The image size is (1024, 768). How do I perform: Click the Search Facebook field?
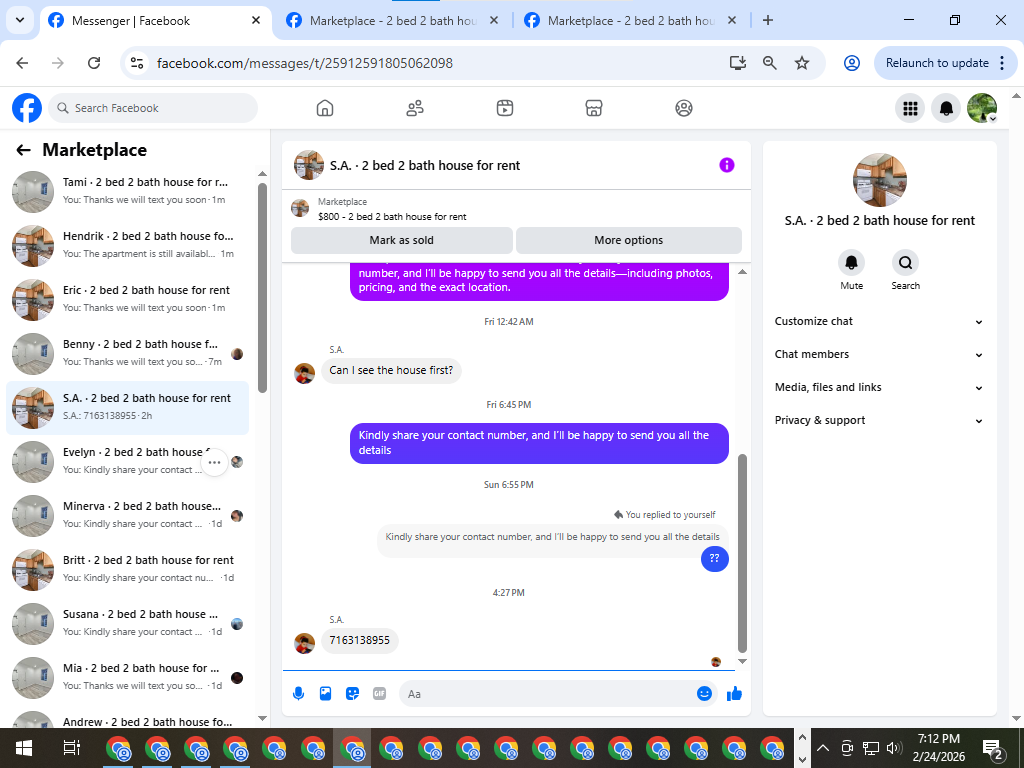point(153,108)
